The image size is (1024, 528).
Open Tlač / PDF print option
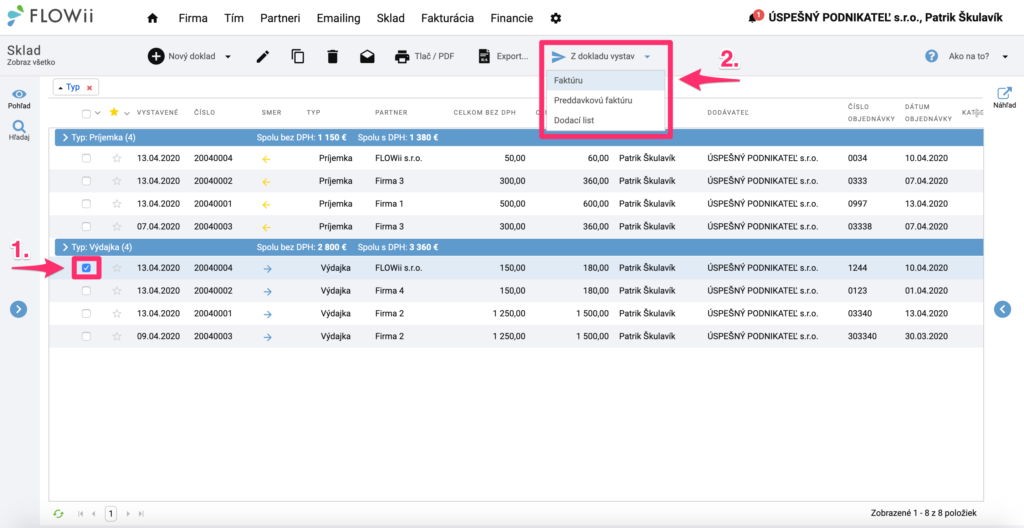point(424,56)
